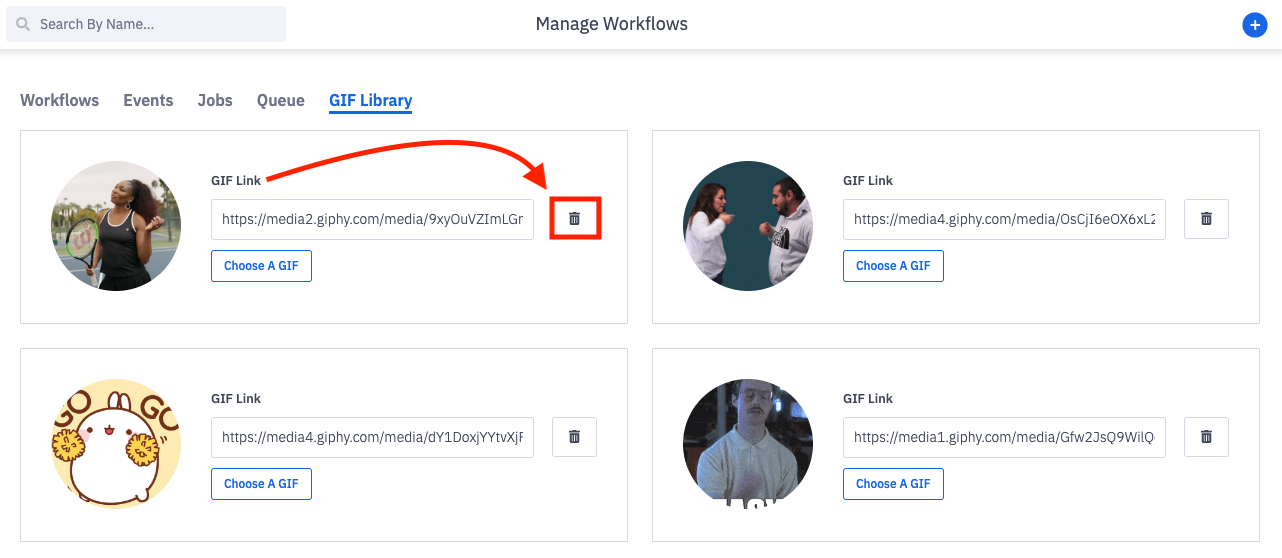The height and width of the screenshot is (558, 1282).
Task: Click the media1.giphy.com GIF link field
Action: (x=1004, y=437)
